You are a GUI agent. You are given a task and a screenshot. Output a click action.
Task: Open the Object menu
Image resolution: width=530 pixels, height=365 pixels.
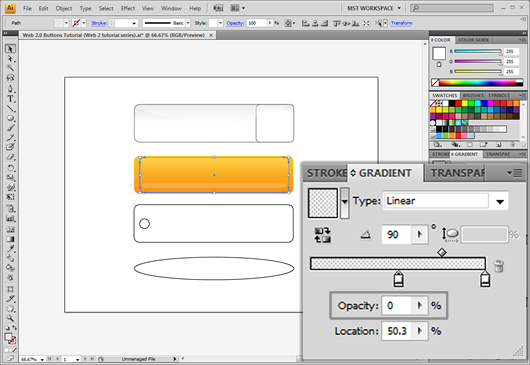click(x=64, y=8)
